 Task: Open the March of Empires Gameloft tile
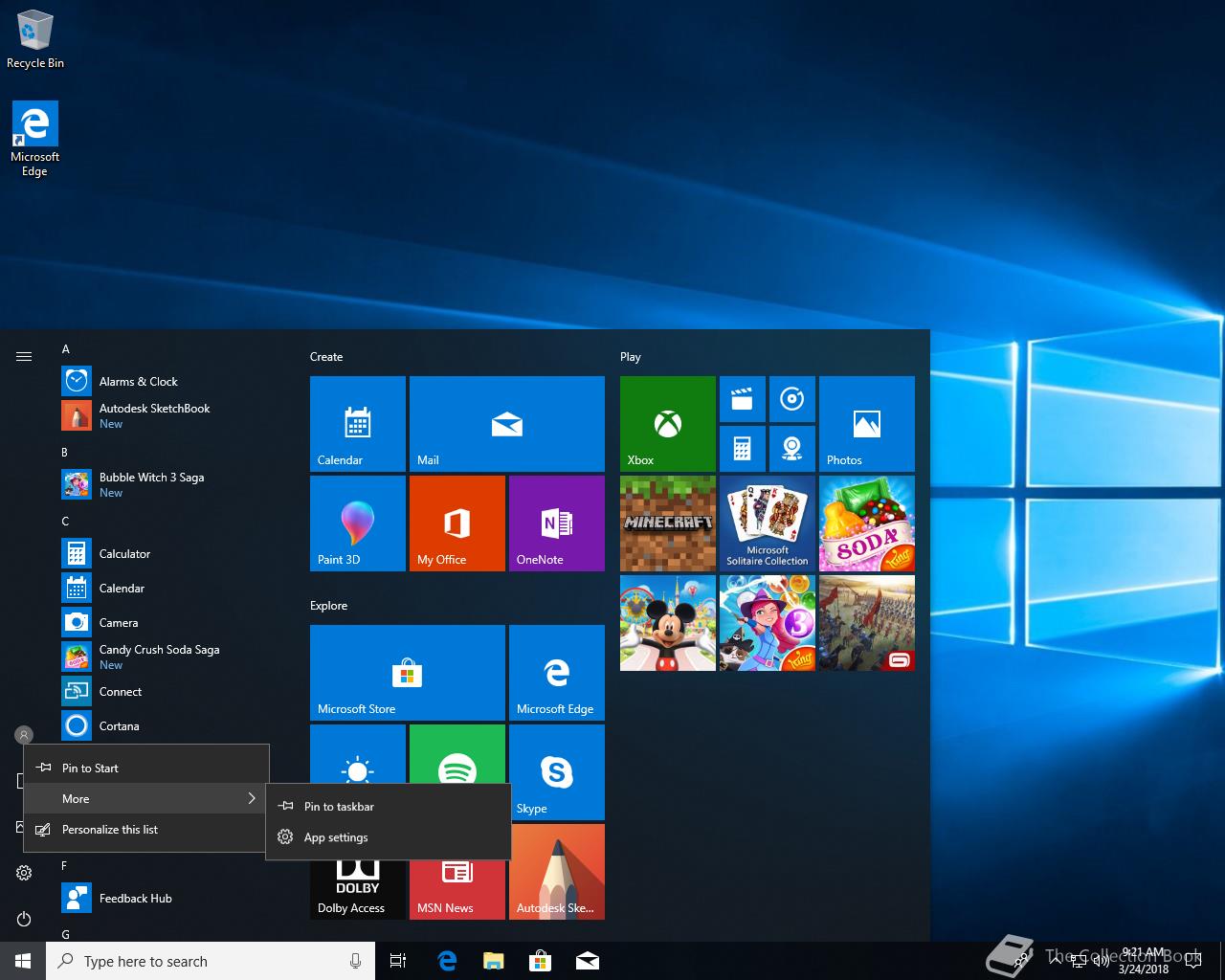867,622
